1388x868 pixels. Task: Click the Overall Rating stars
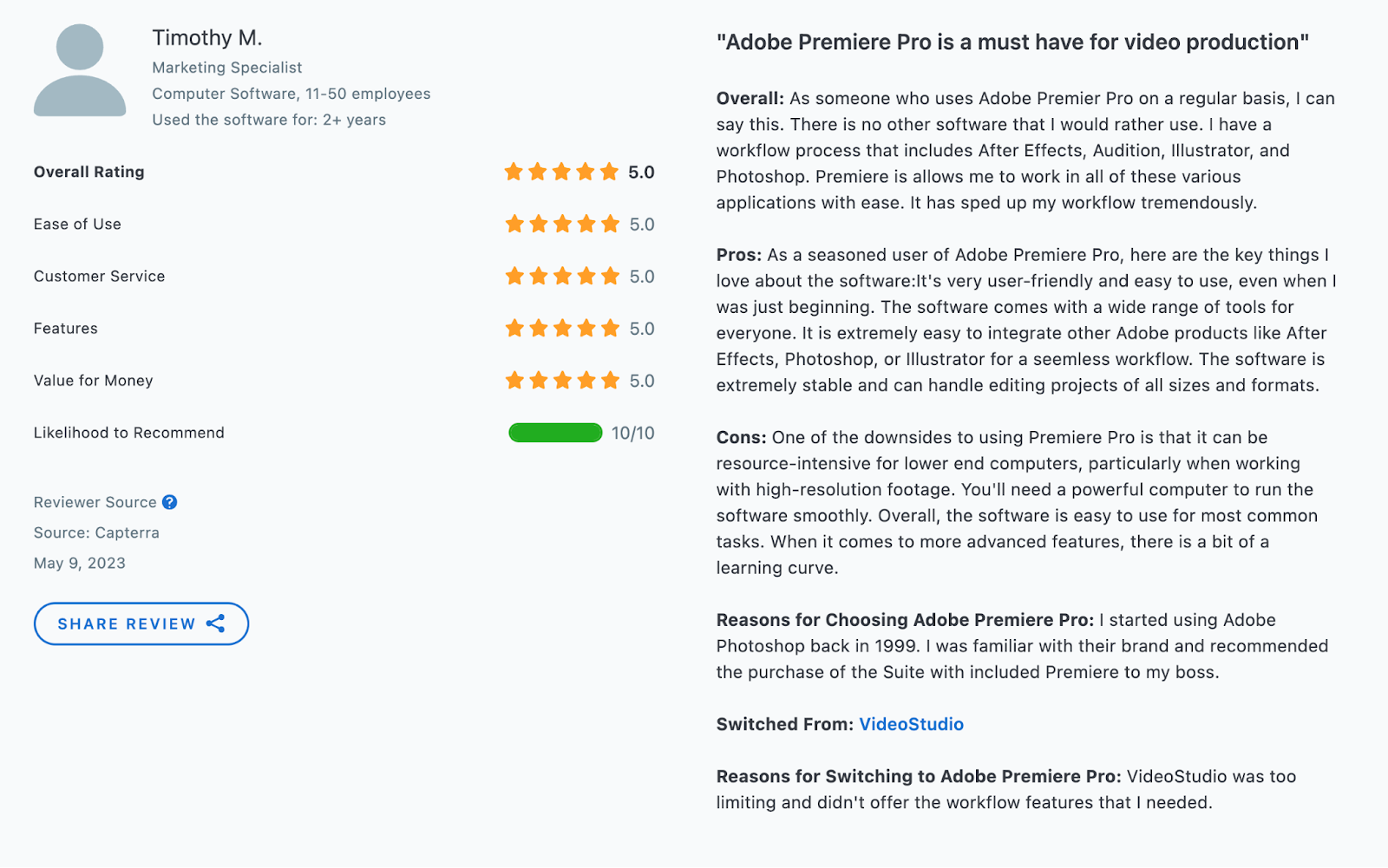coord(561,172)
